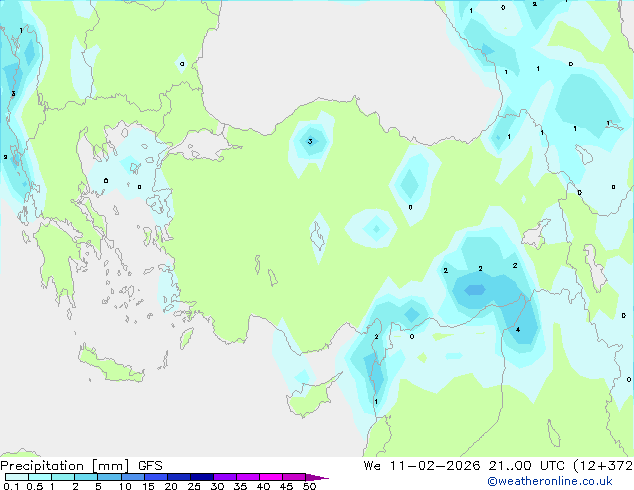Screen dimensions: 634x490
Task: Select the 1–2 mm legend swatch
Action: [x=63, y=477]
